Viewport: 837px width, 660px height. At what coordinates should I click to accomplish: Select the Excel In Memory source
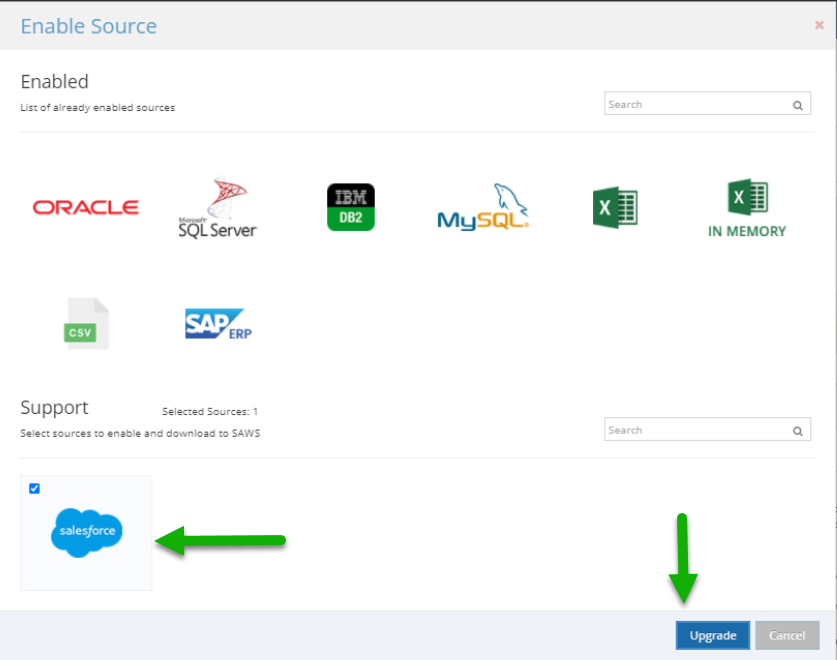(x=747, y=208)
